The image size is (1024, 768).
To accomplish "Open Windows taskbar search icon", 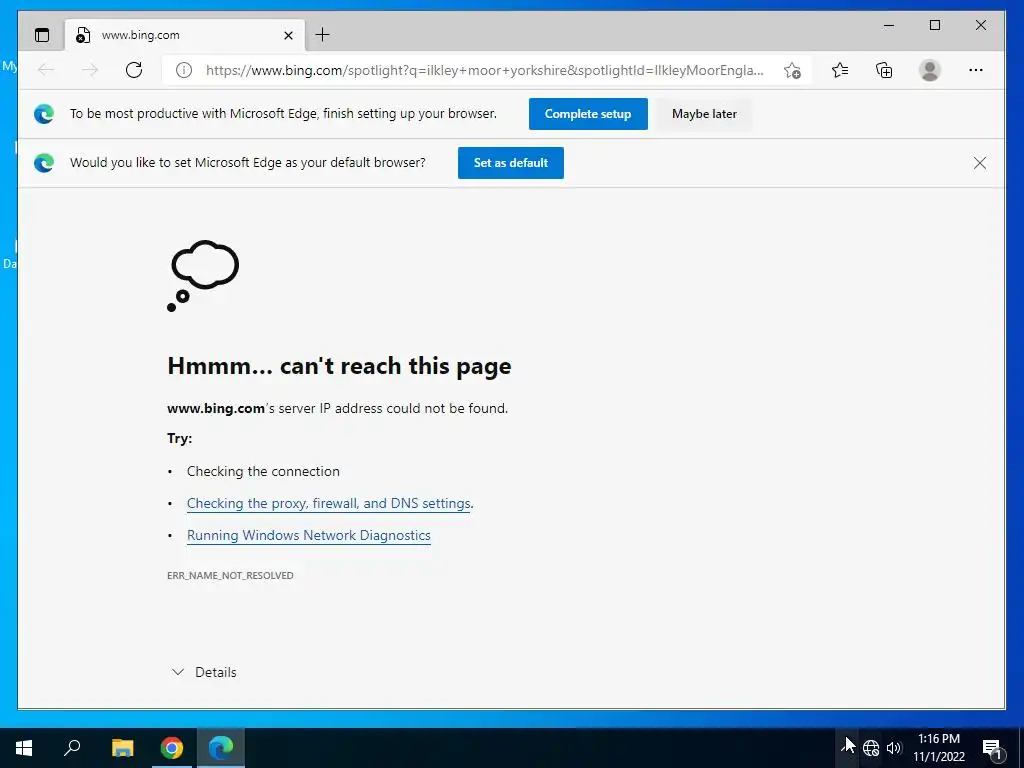I will coord(72,748).
